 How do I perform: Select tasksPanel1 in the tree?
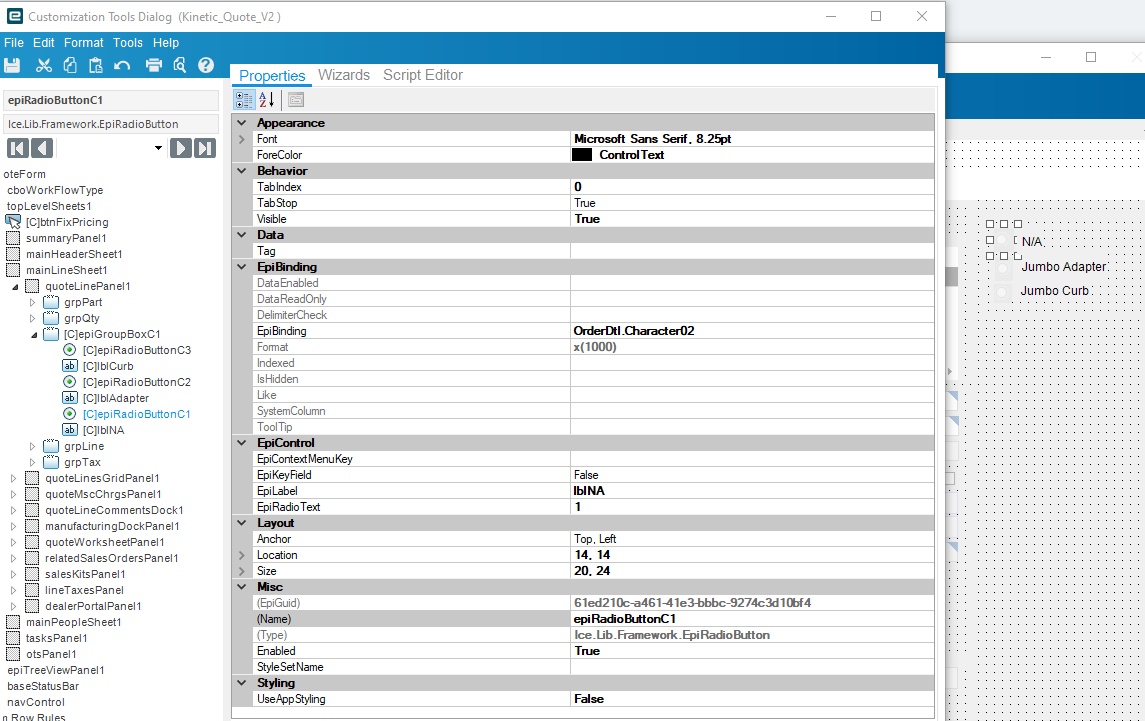[x=56, y=638]
